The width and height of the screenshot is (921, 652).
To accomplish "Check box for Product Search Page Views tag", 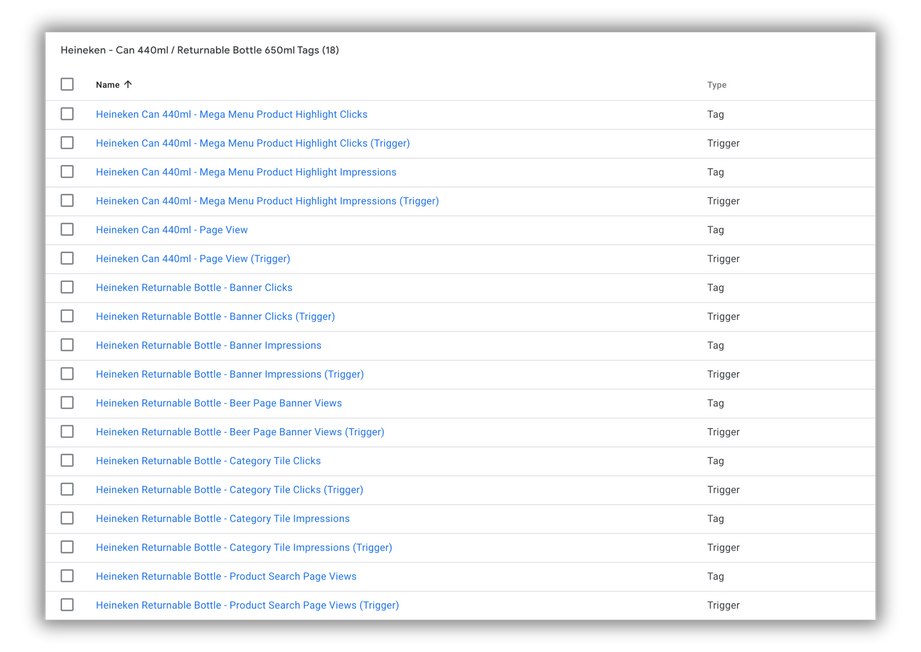I will [x=67, y=576].
